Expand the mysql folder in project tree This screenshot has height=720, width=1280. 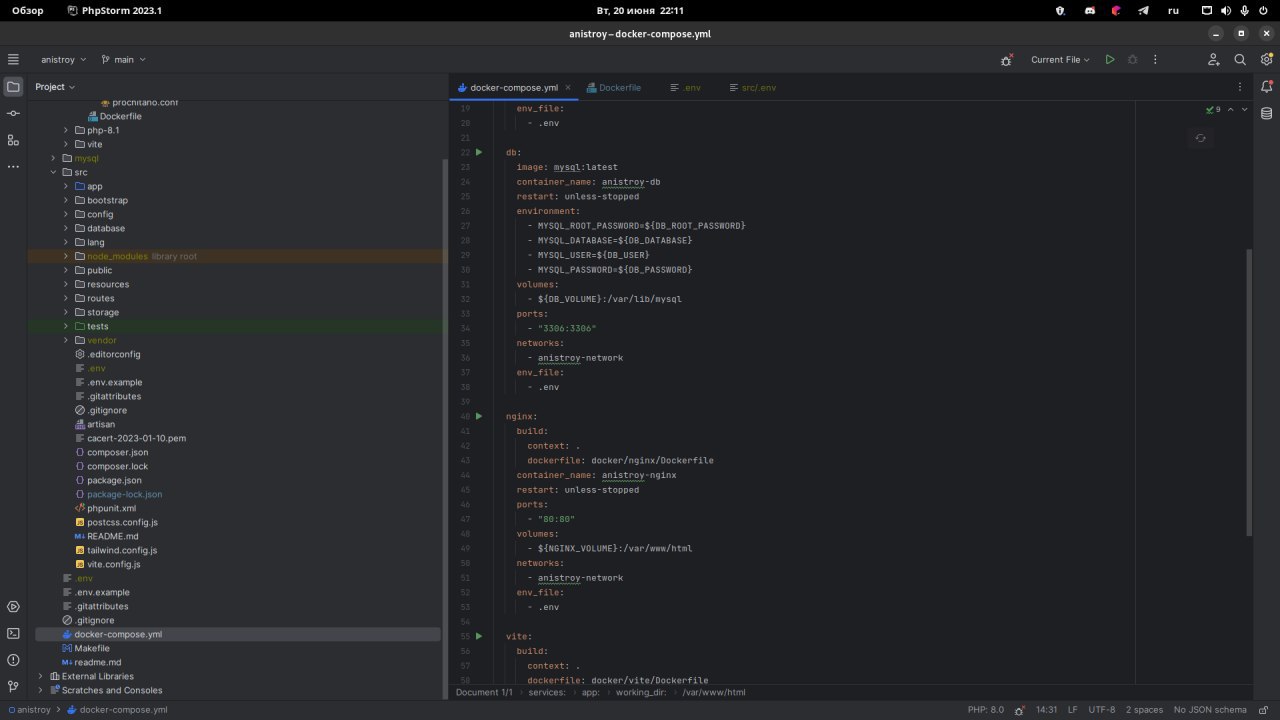[x=54, y=158]
